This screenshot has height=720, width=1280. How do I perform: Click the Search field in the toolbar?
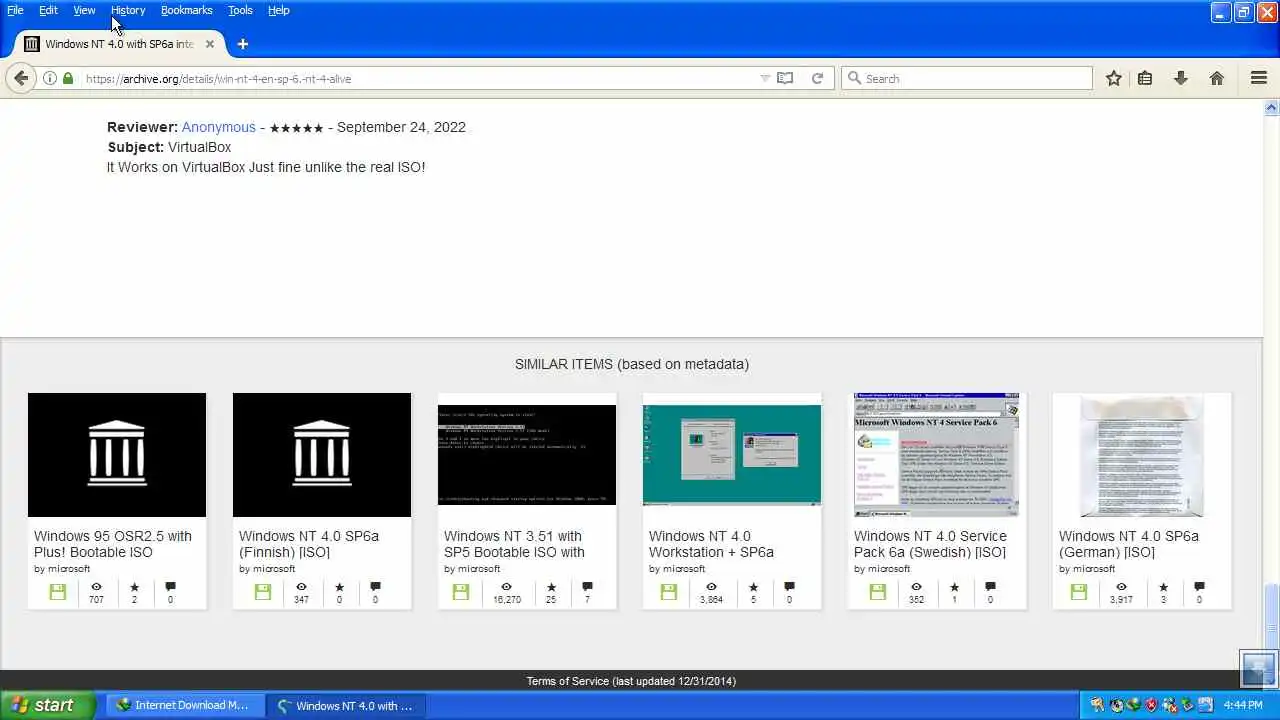click(967, 78)
